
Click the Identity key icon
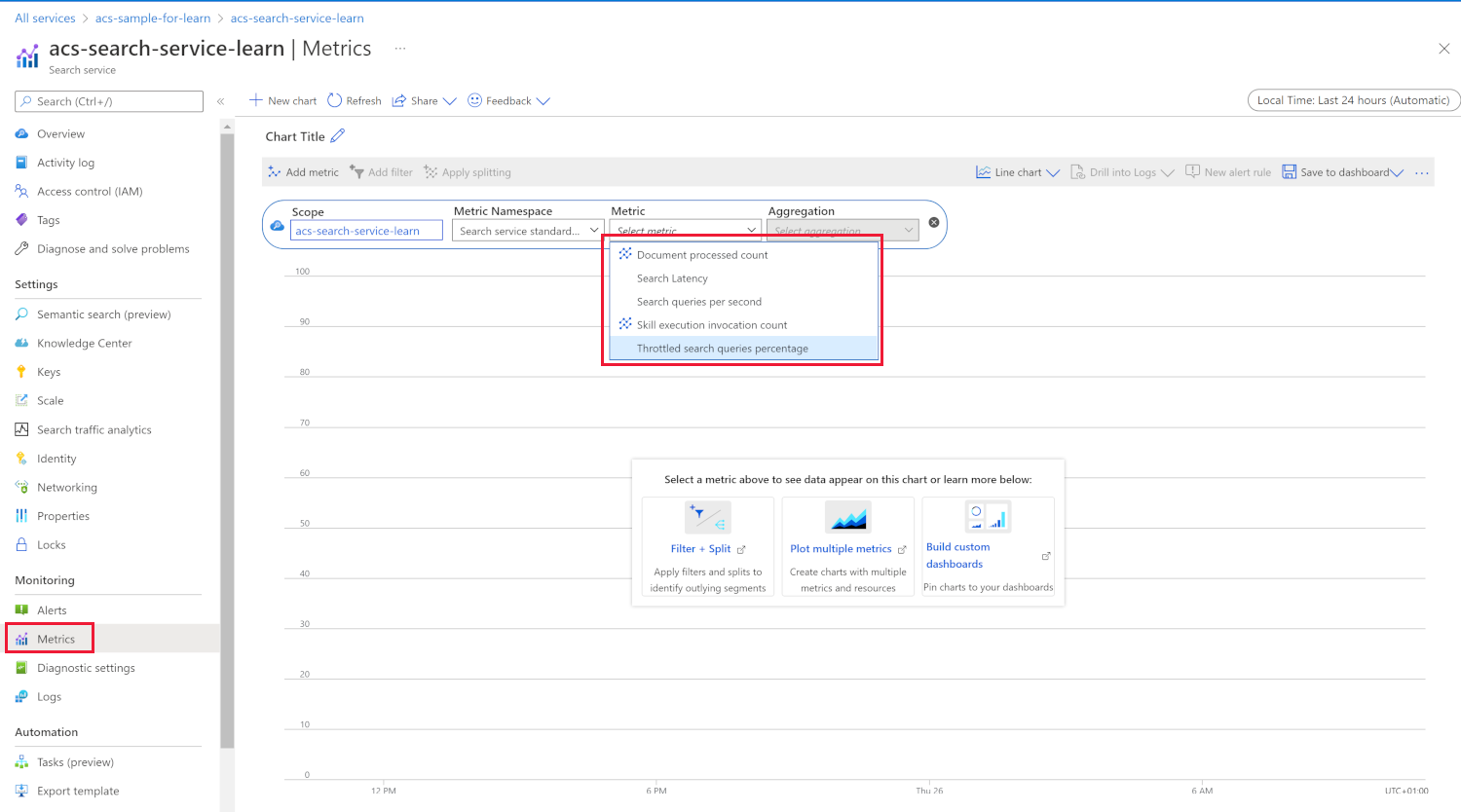pyautogui.click(x=21, y=458)
